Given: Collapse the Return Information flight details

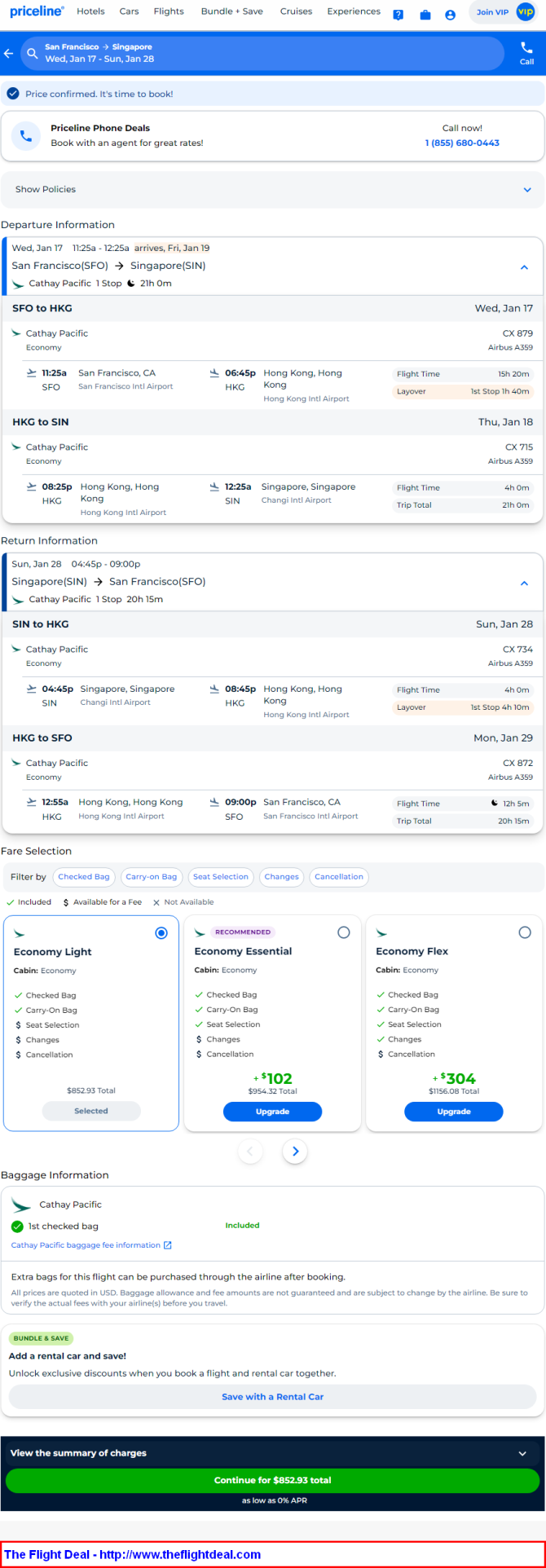Looking at the screenshot, I should [x=524, y=584].
